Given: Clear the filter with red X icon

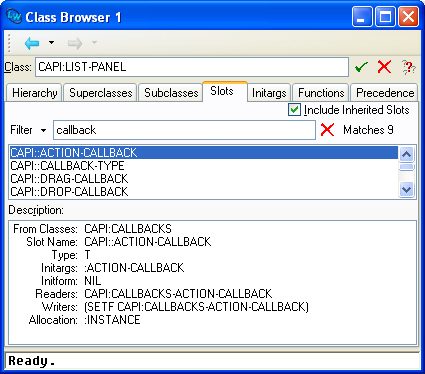Looking at the screenshot, I should (x=327, y=130).
